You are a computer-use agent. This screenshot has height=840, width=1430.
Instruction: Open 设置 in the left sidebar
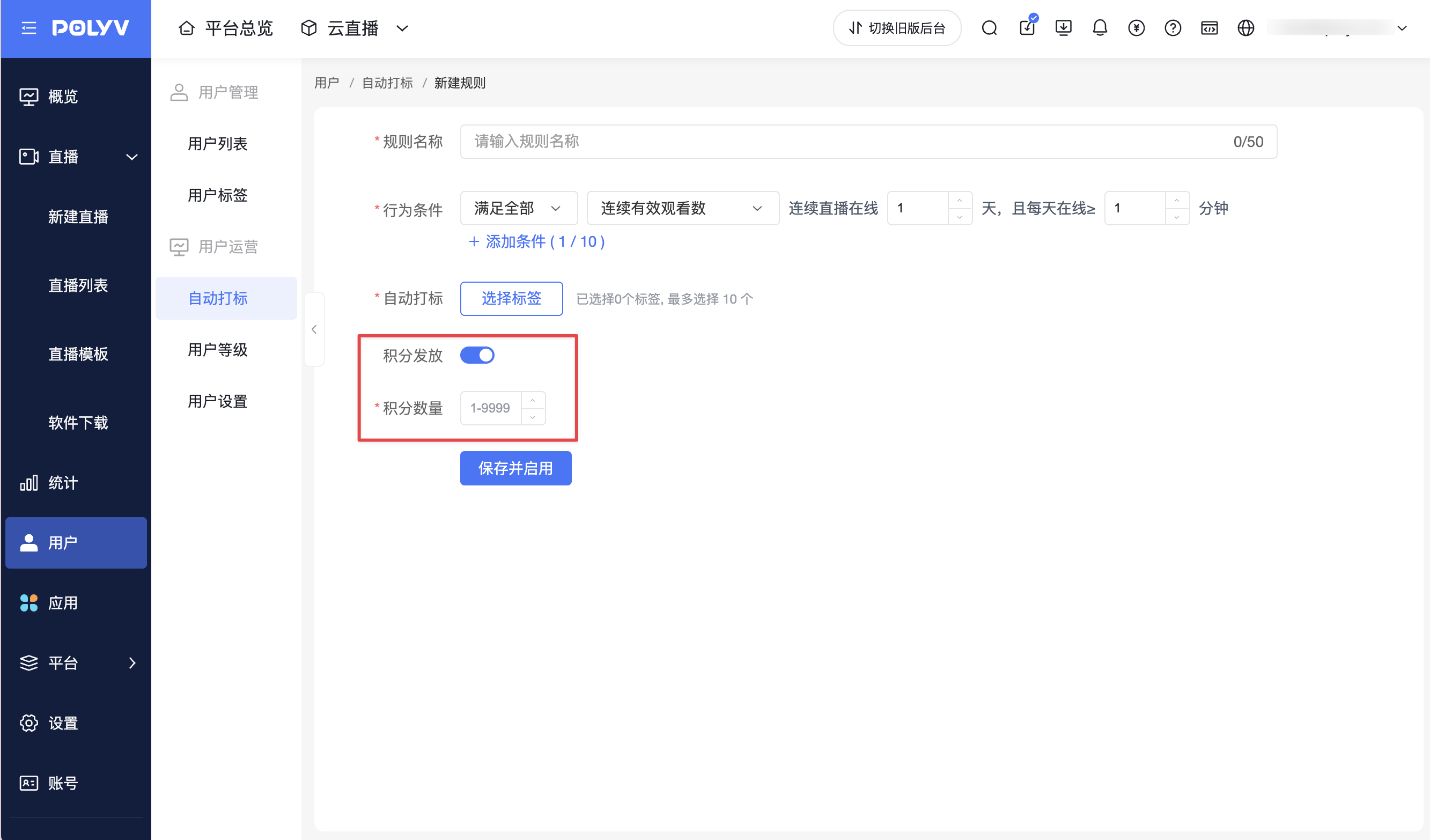click(x=76, y=723)
